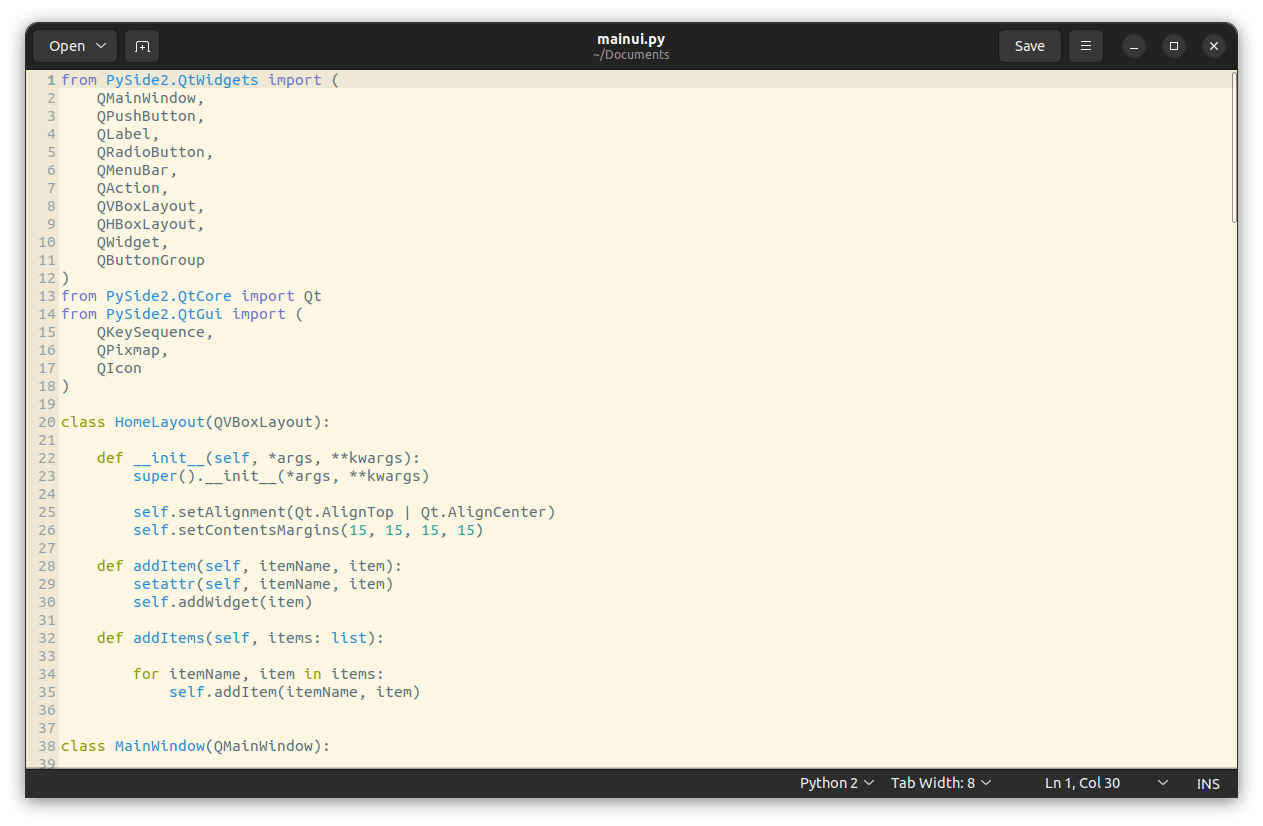
Task: Click the Save button
Action: click(x=1029, y=46)
